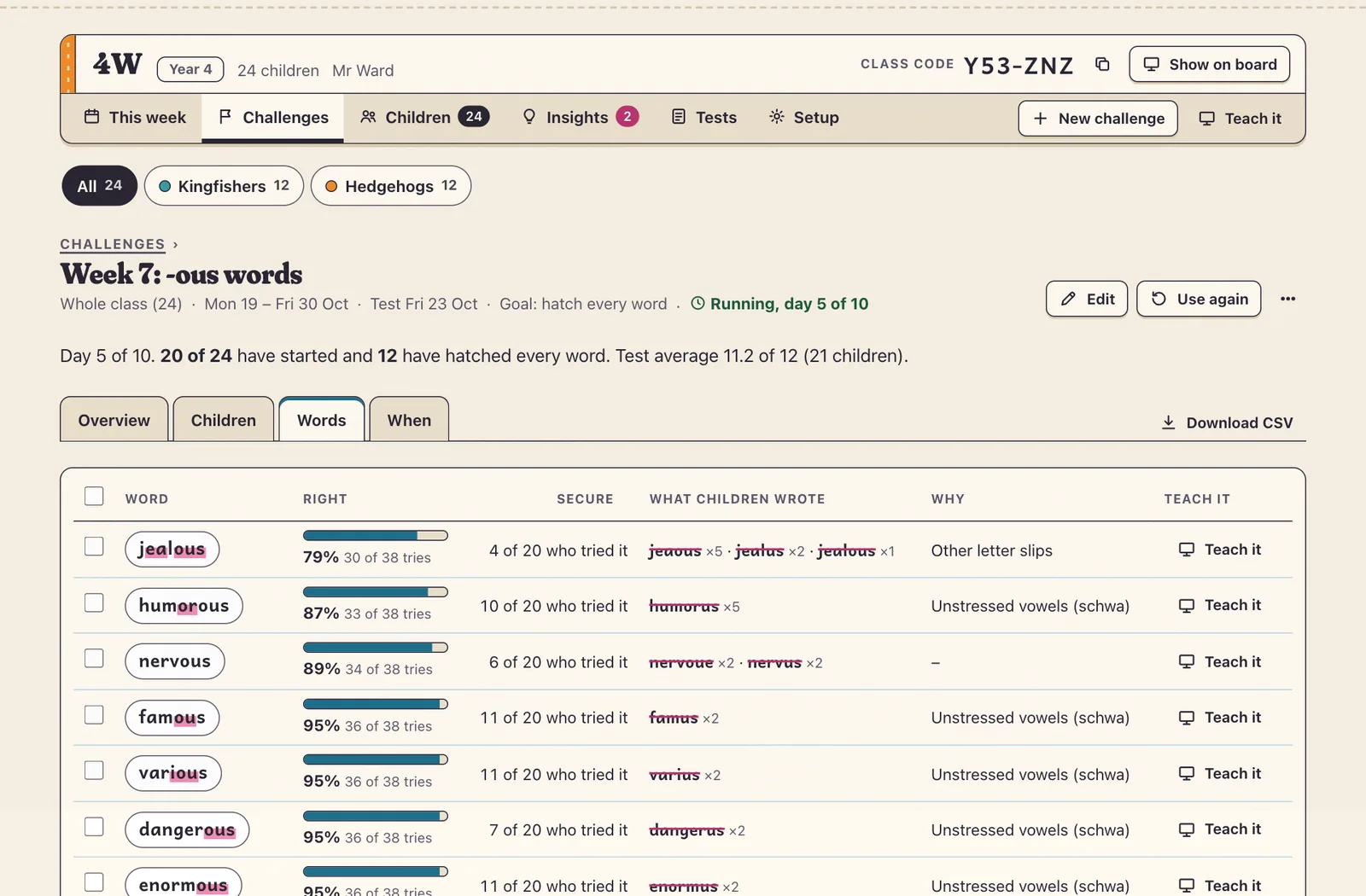Click Show on board button
Viewport: 1366px width, 896px height.
pyautogui.click(x=1209, y=65)
